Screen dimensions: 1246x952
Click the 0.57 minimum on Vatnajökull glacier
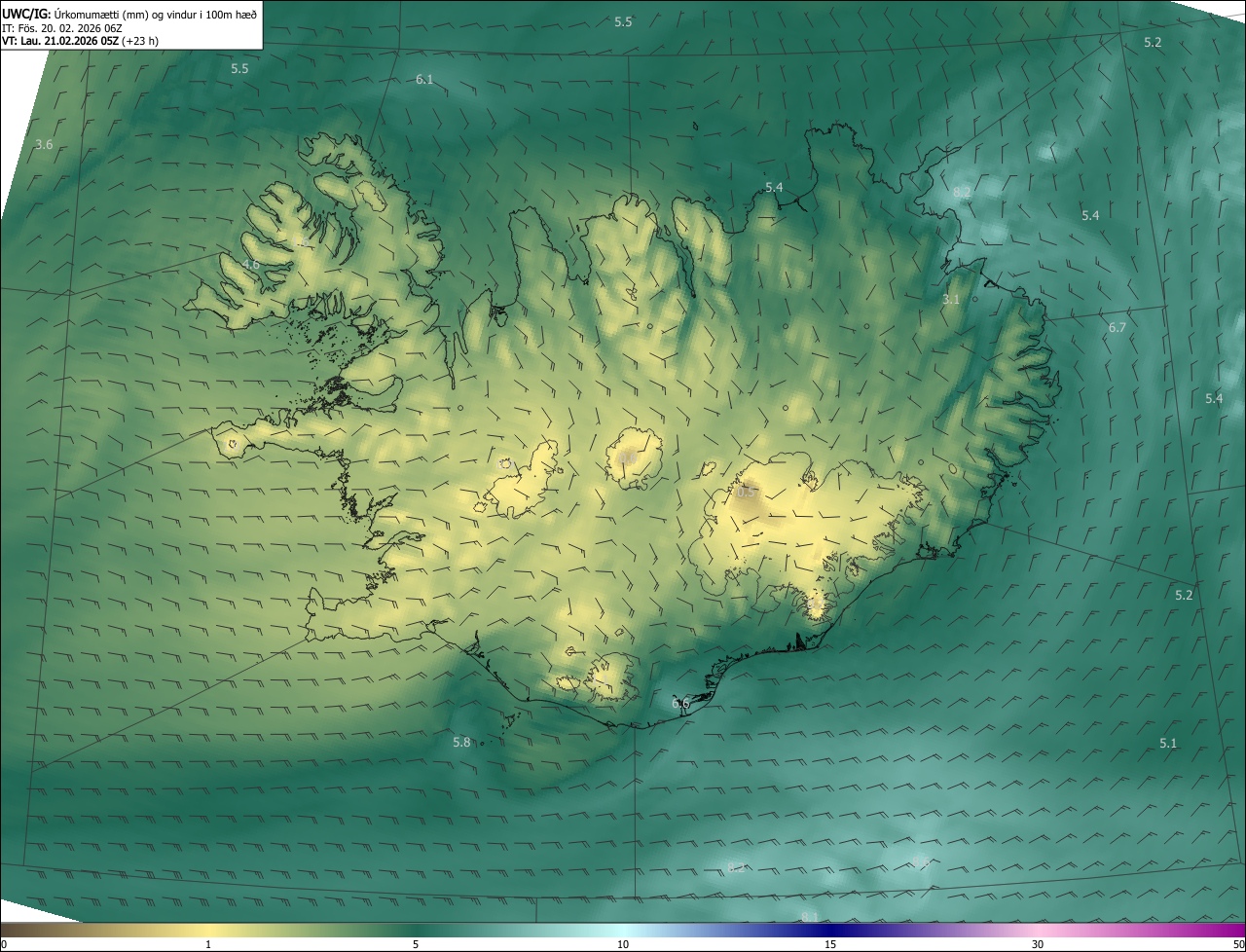(x=748, y=494)
